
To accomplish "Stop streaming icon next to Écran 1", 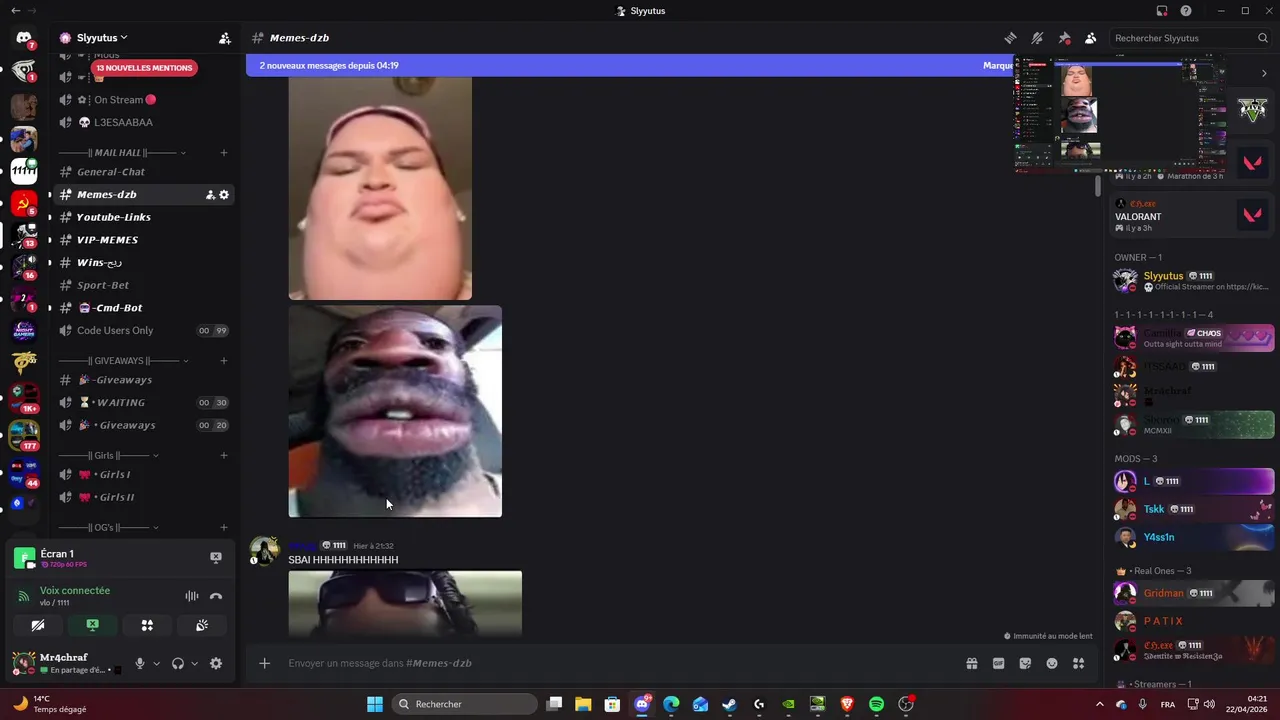I will [216, 558].
